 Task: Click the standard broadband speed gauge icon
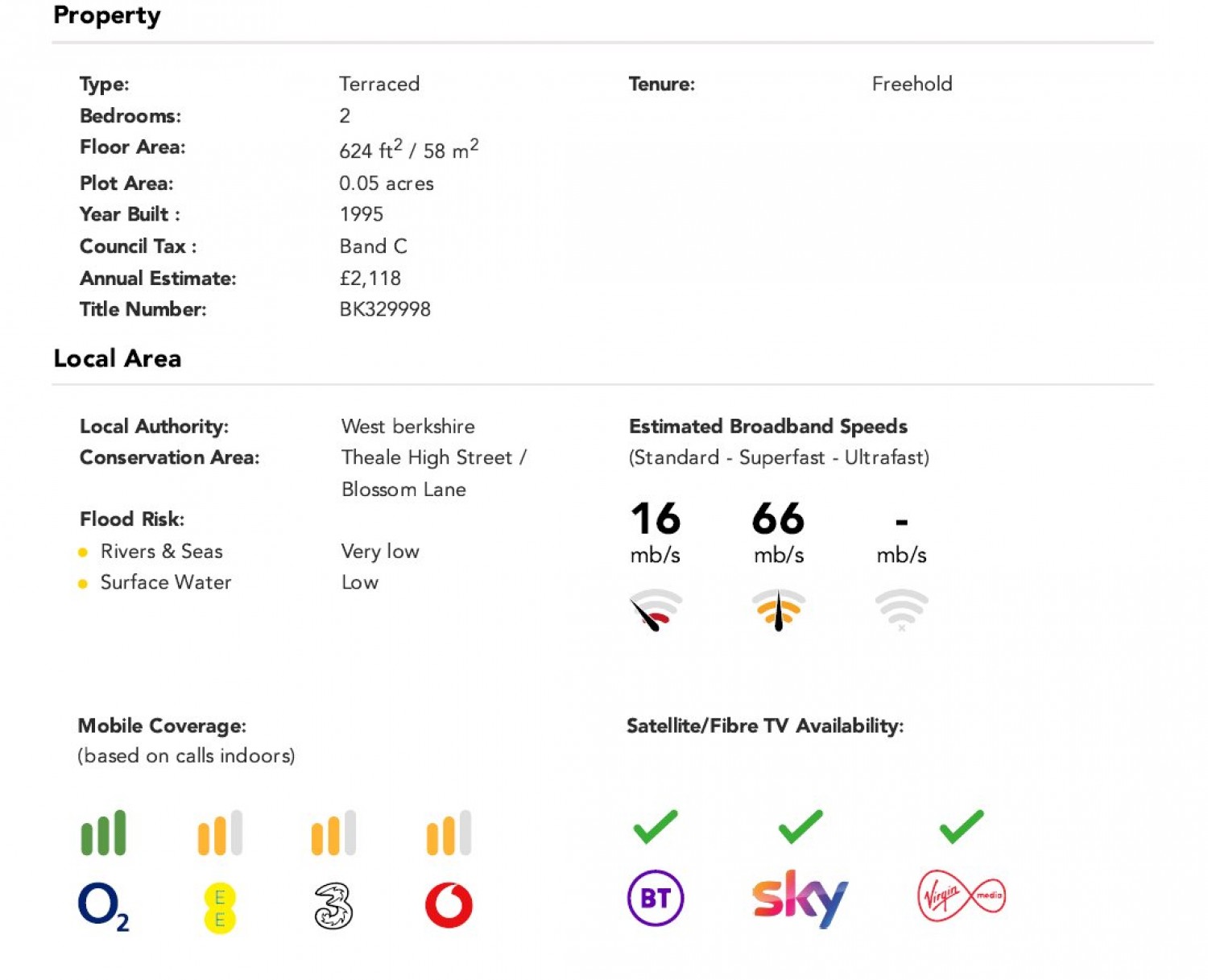[x=656, y=610]
